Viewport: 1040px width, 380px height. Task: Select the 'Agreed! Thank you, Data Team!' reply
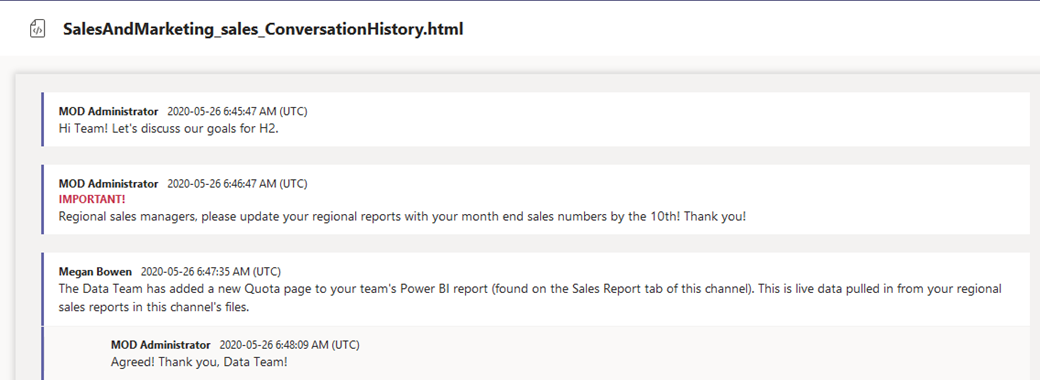coord(199,362)
